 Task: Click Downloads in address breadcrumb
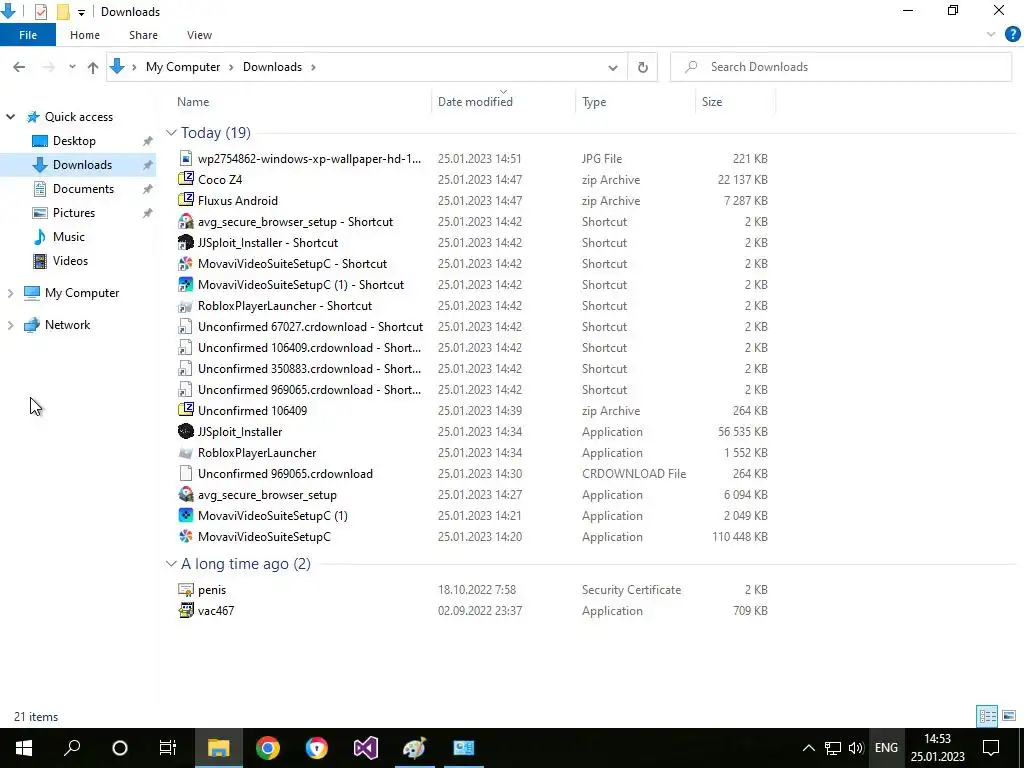272,67
